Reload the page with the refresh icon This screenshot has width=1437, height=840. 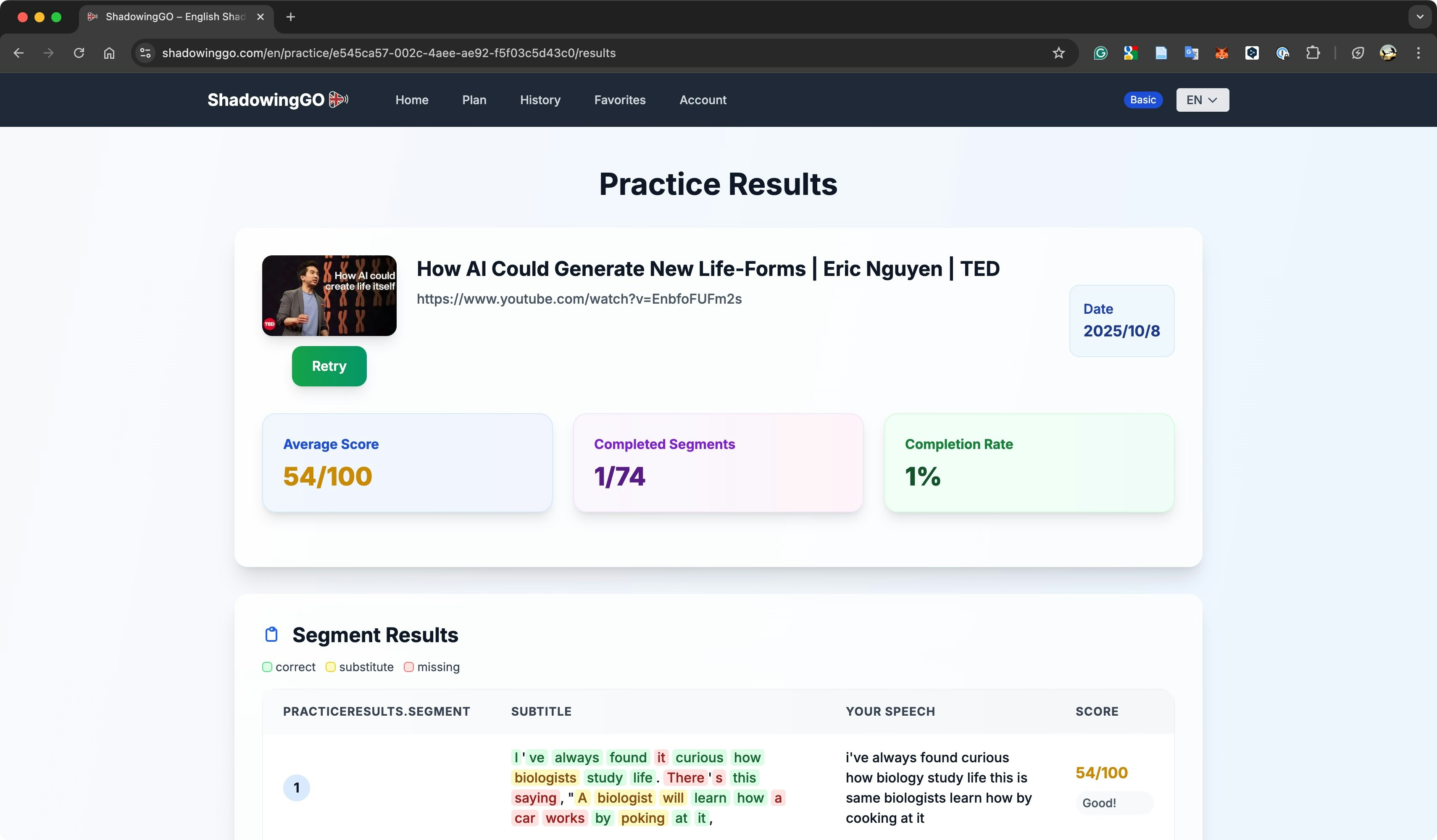[79, 53]
